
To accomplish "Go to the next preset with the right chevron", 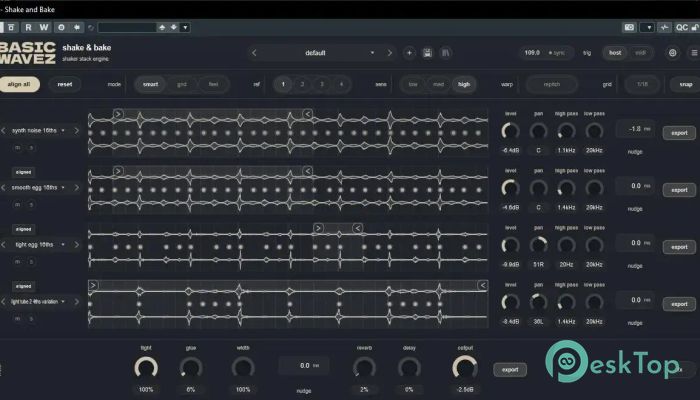I will [389, 53].
